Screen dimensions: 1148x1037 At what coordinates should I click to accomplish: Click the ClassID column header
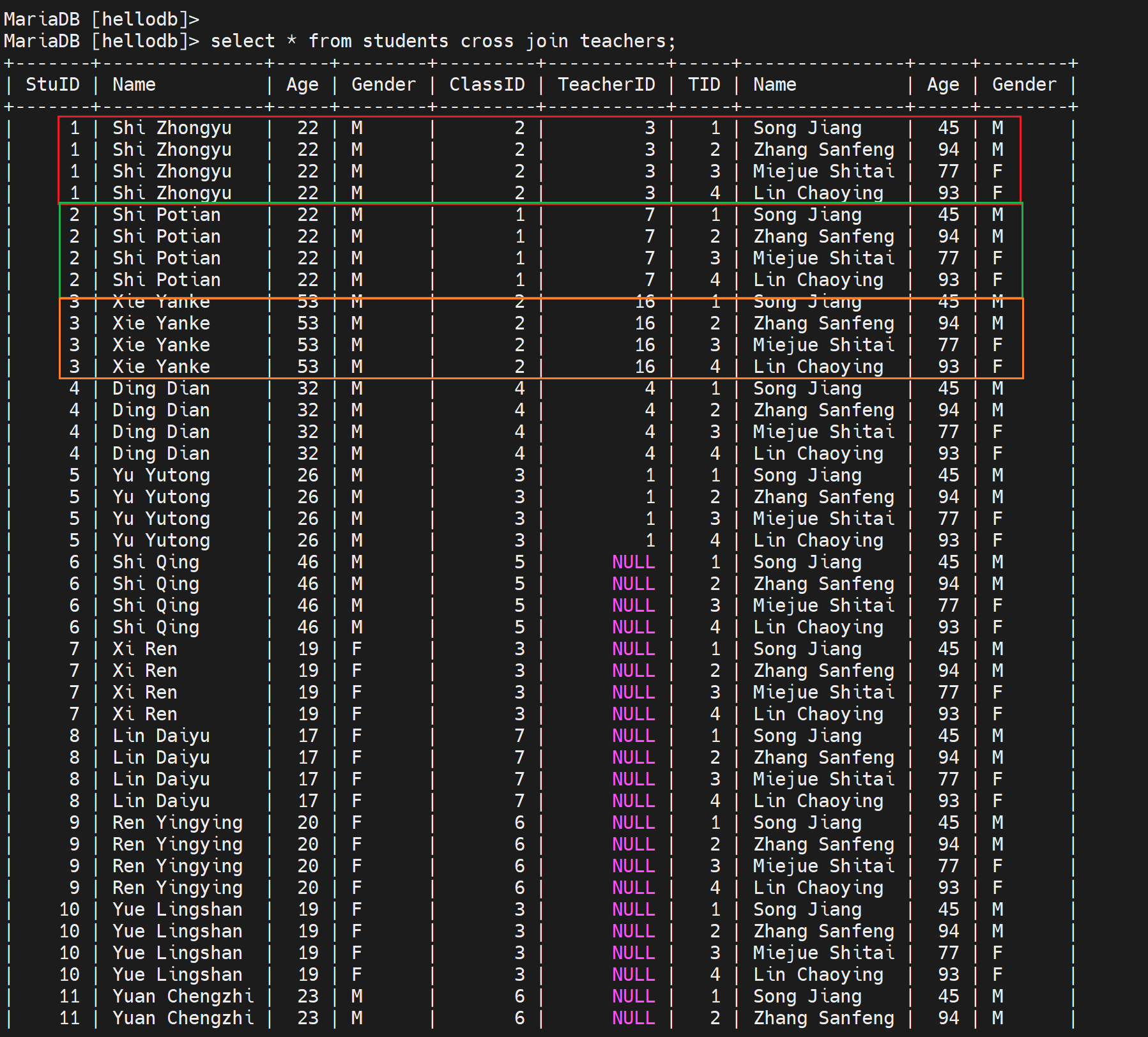tap(487, 85)
